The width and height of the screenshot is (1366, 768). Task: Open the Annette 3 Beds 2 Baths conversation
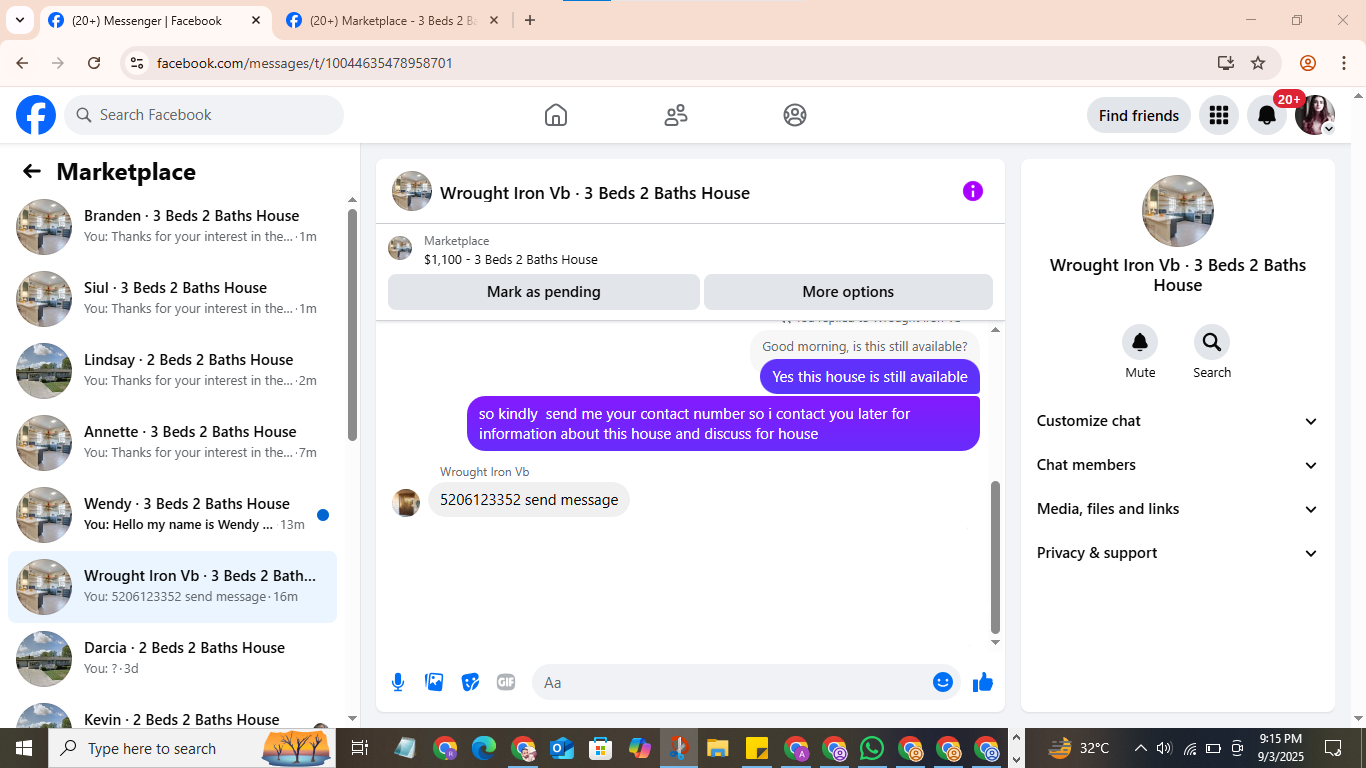coord(172,443)
